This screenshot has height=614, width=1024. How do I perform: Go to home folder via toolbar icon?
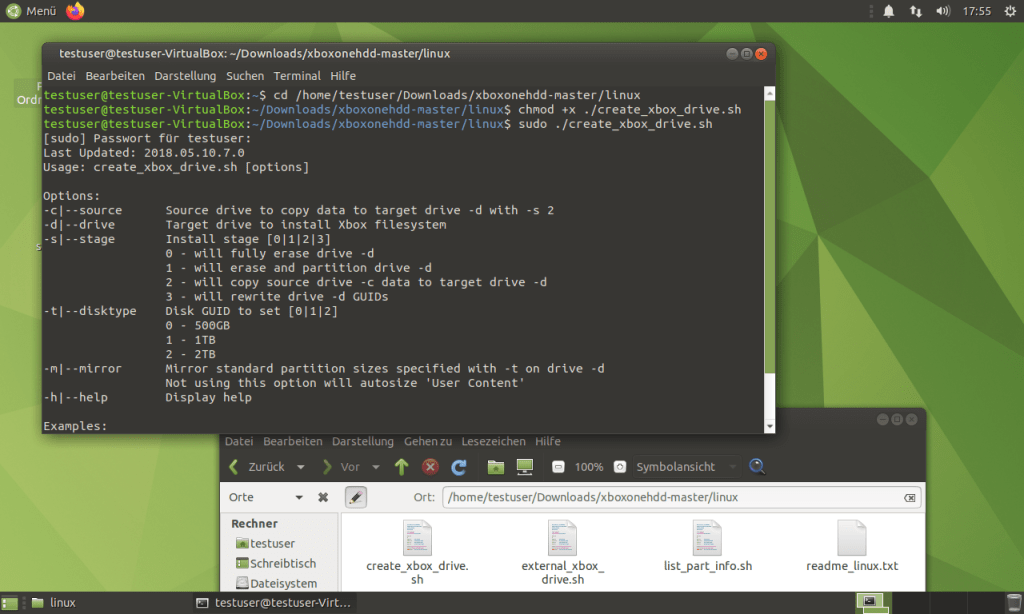(495, 467)
